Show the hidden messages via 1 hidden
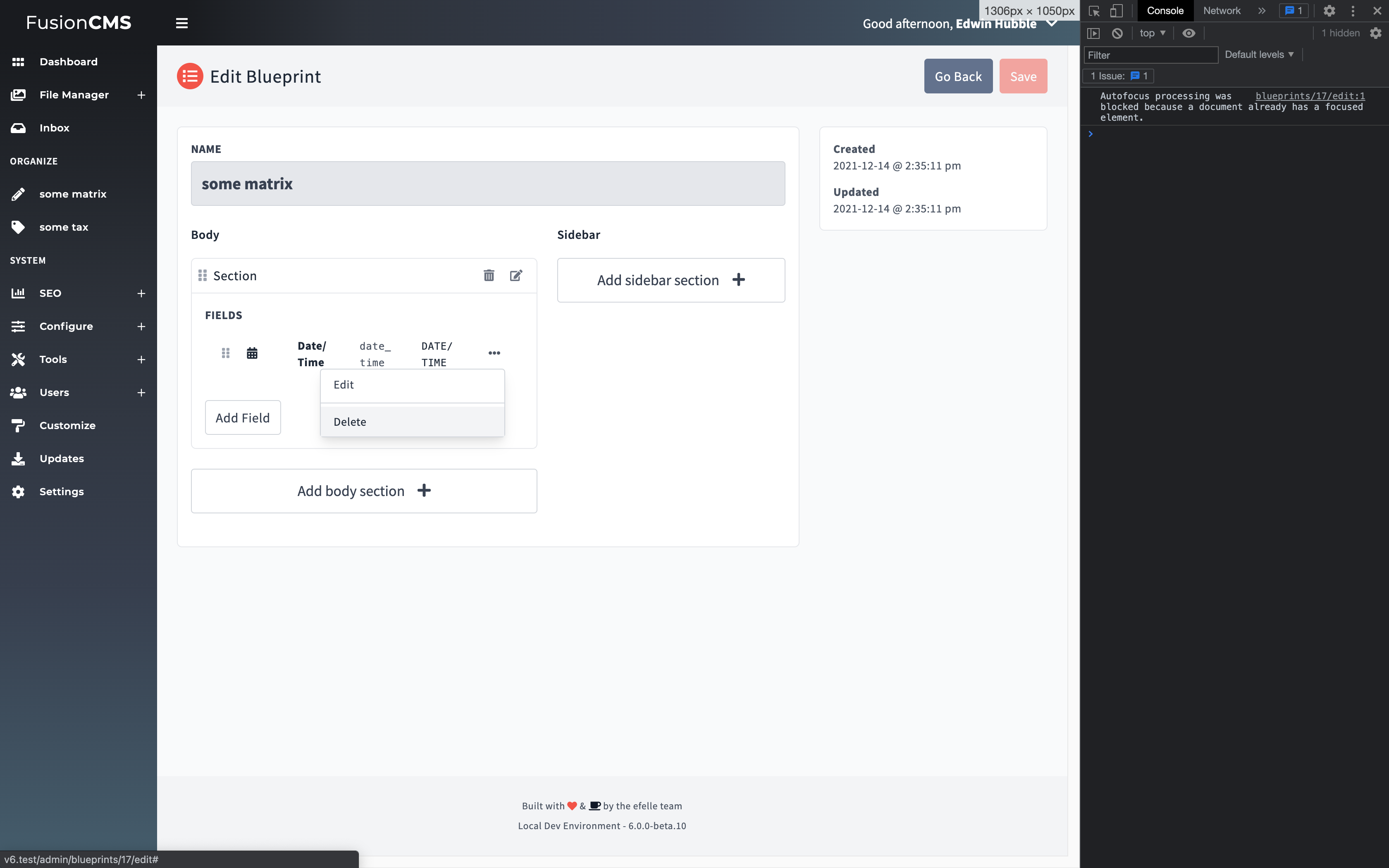1389x868 pixels. pos(1340,33)
